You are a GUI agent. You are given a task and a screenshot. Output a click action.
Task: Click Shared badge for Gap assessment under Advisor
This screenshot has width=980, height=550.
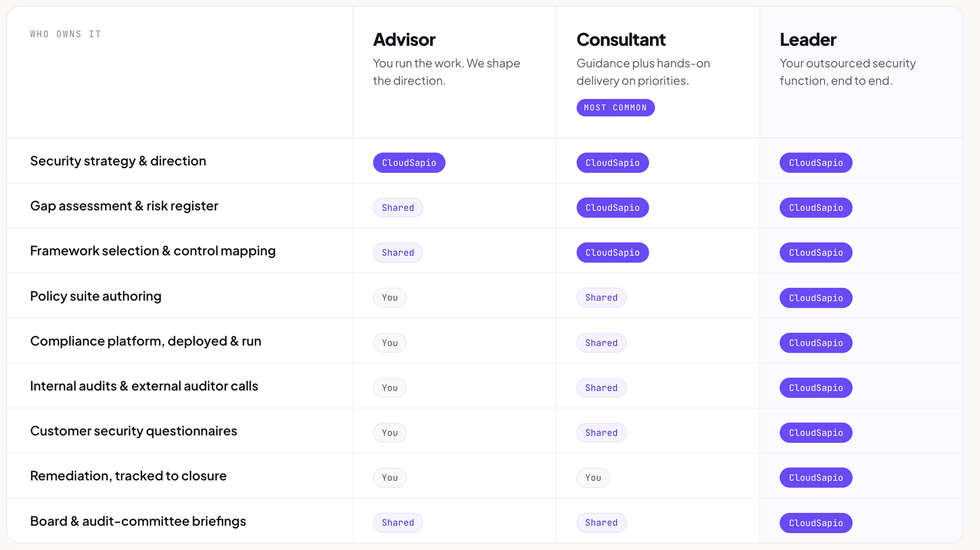pyautogui.click(x=398, y=208)
